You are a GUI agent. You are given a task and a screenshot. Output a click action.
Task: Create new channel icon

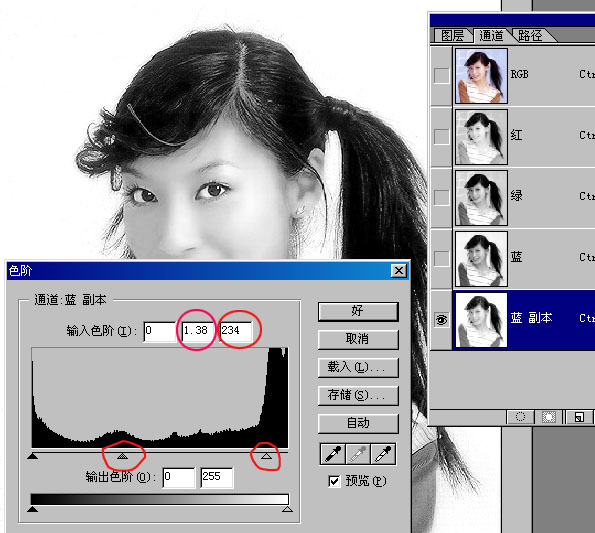tap(579, 417)
